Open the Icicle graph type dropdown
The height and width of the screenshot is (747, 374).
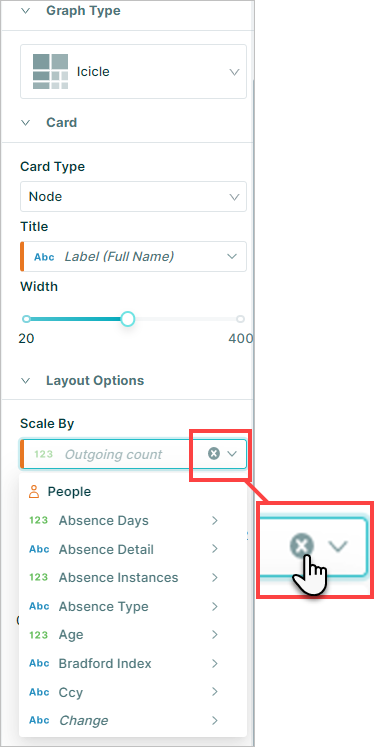[133, 71]
